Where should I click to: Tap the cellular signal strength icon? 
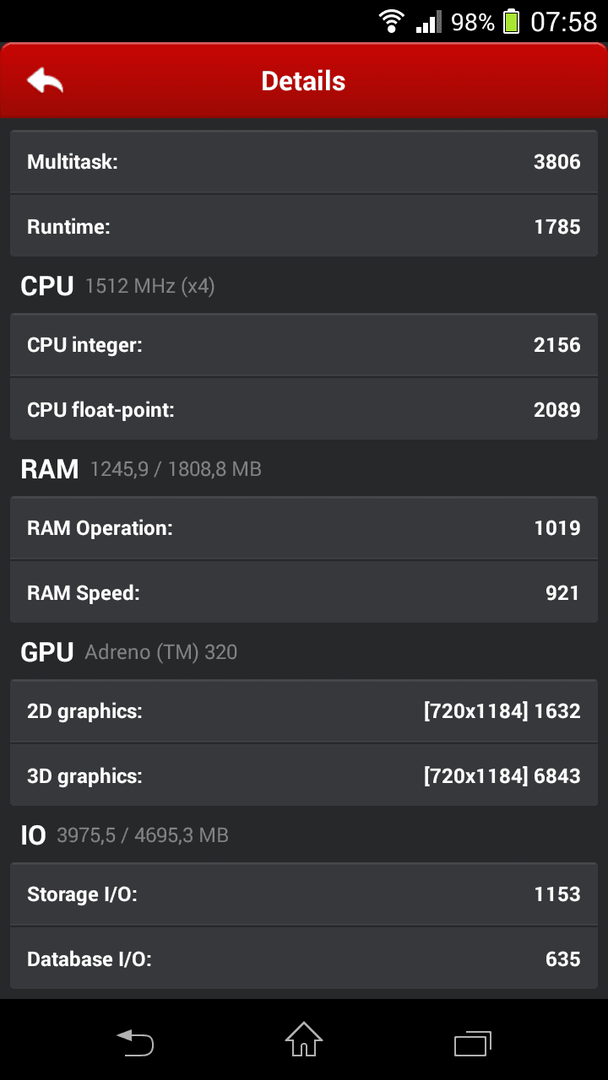click(x=428, y=23)
